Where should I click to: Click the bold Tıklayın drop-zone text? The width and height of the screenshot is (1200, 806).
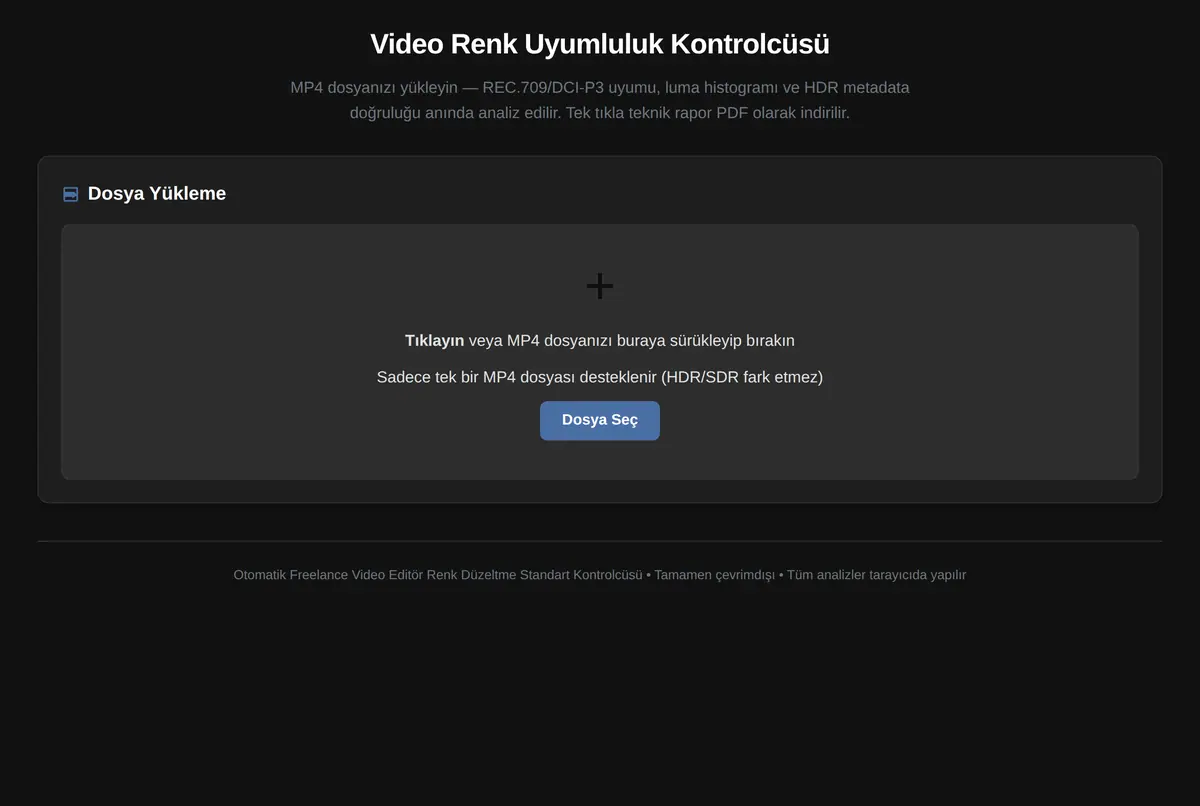434,340
